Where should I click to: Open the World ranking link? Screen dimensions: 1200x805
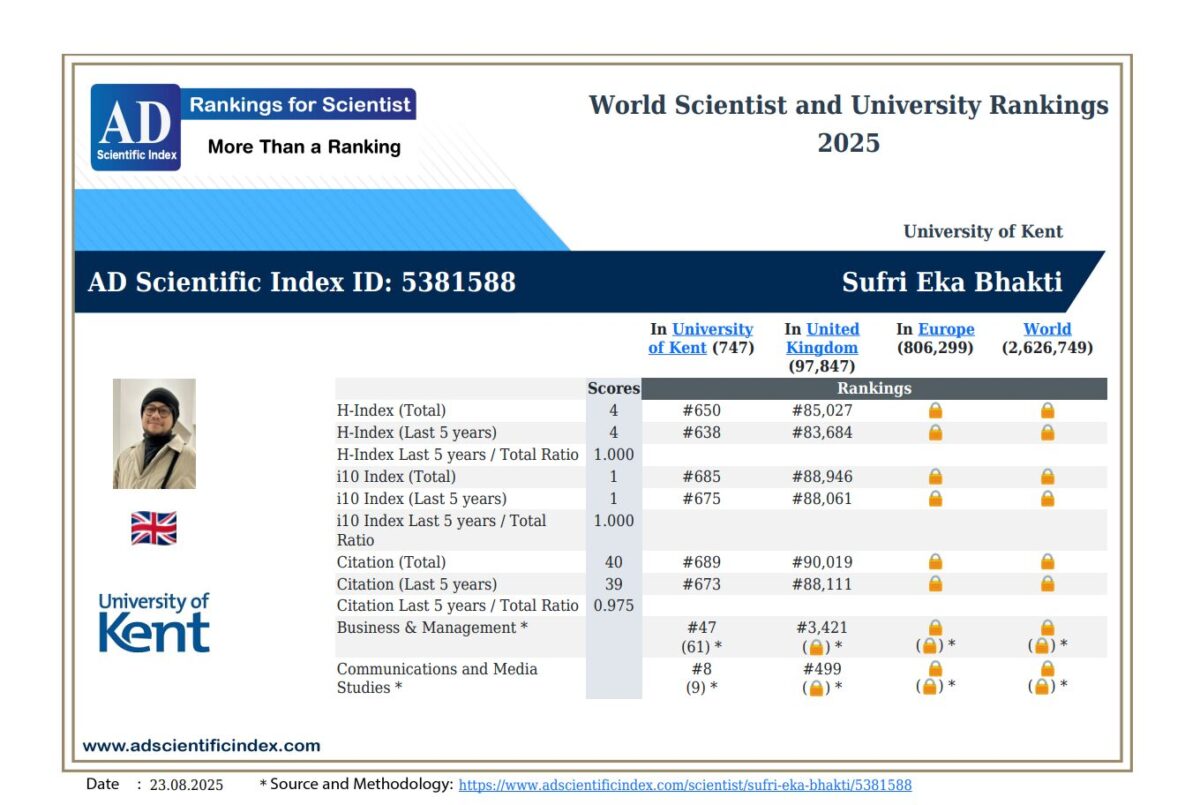[x=1047, y=329]
